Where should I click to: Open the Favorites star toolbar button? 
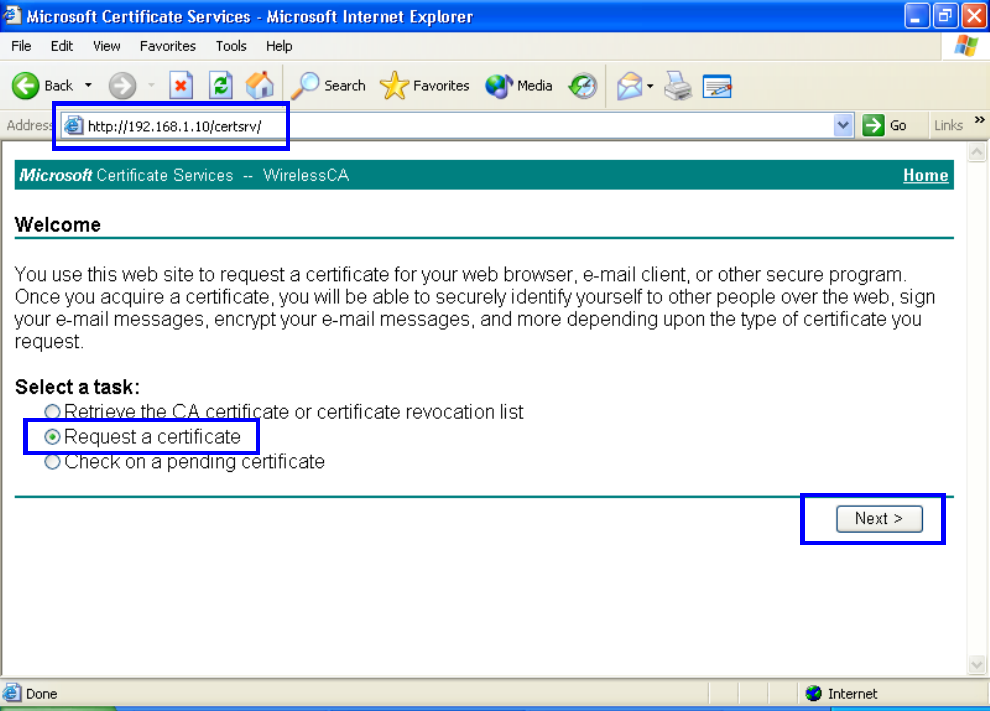424,85
